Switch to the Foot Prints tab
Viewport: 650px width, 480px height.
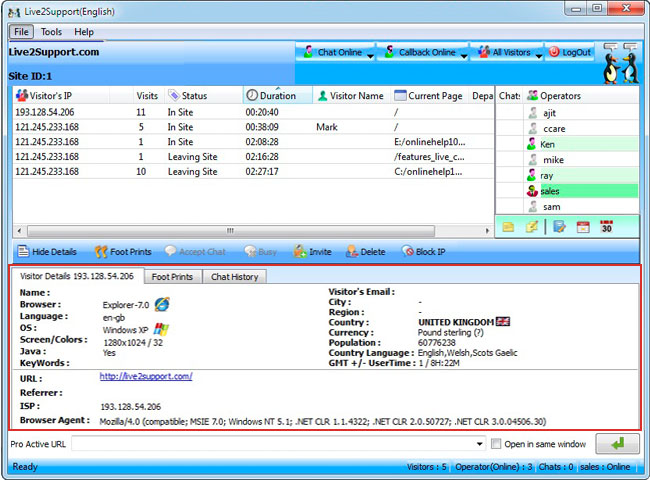coord(172,277)
